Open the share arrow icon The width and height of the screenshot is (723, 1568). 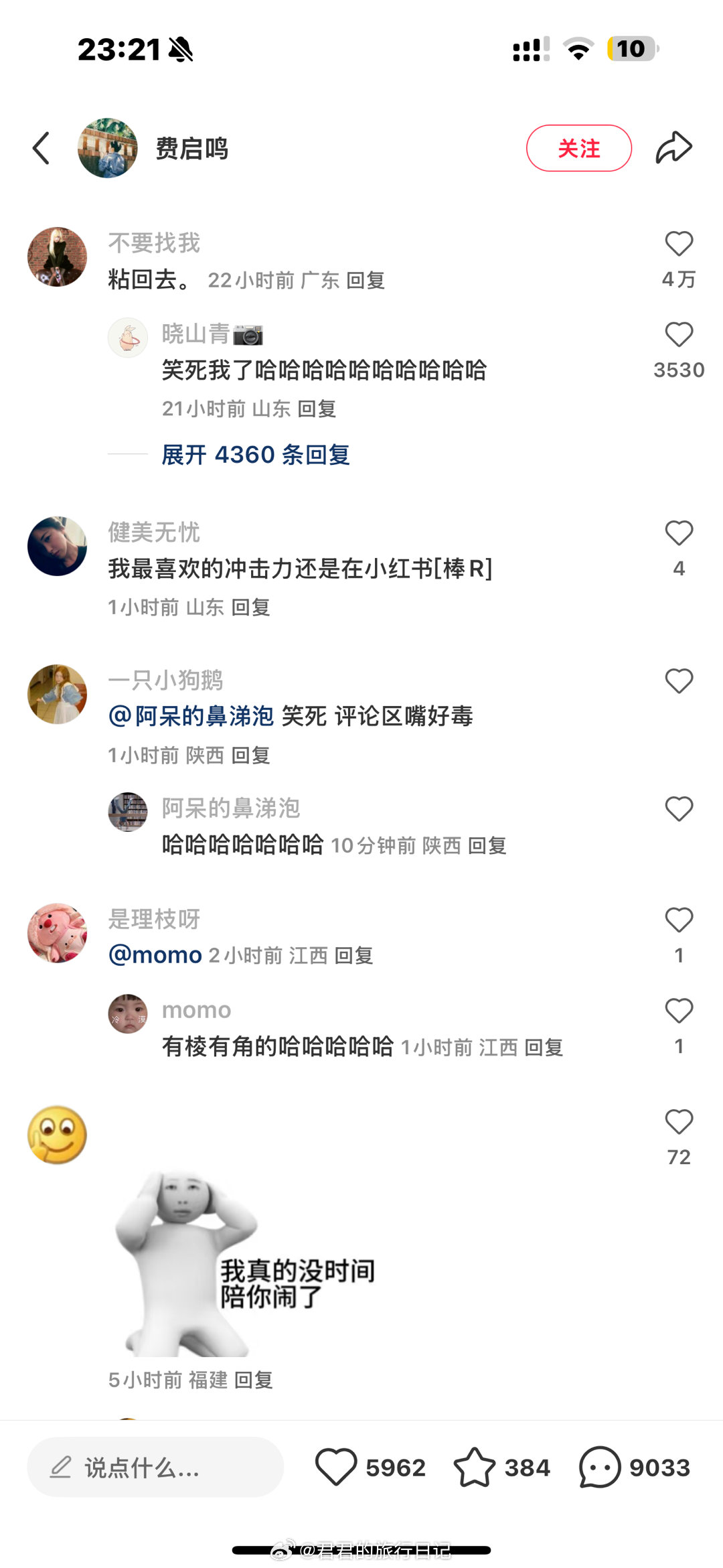click(x=673, y=148)
